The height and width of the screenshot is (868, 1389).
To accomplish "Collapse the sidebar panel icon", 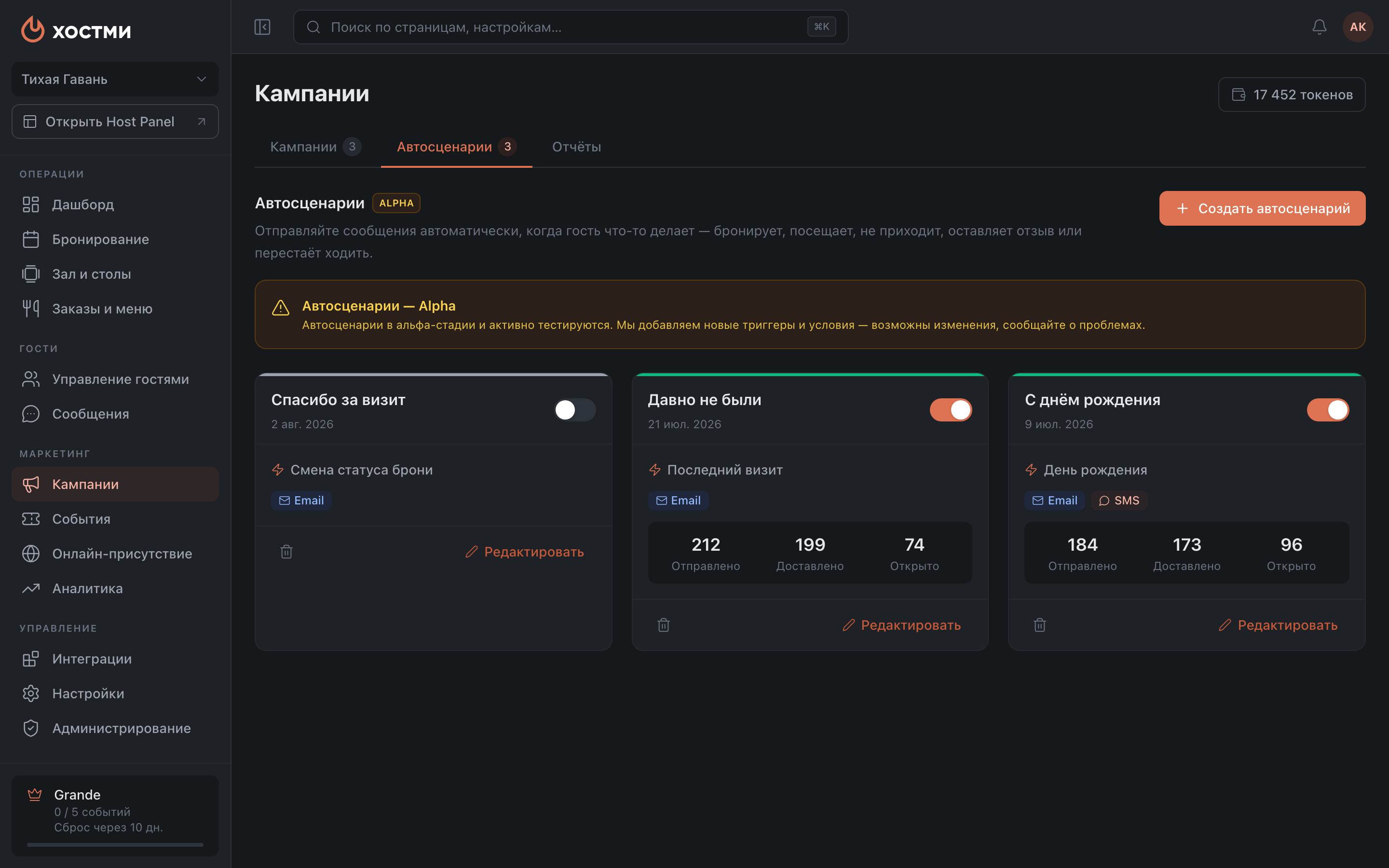I will click(x=262, y=27).
